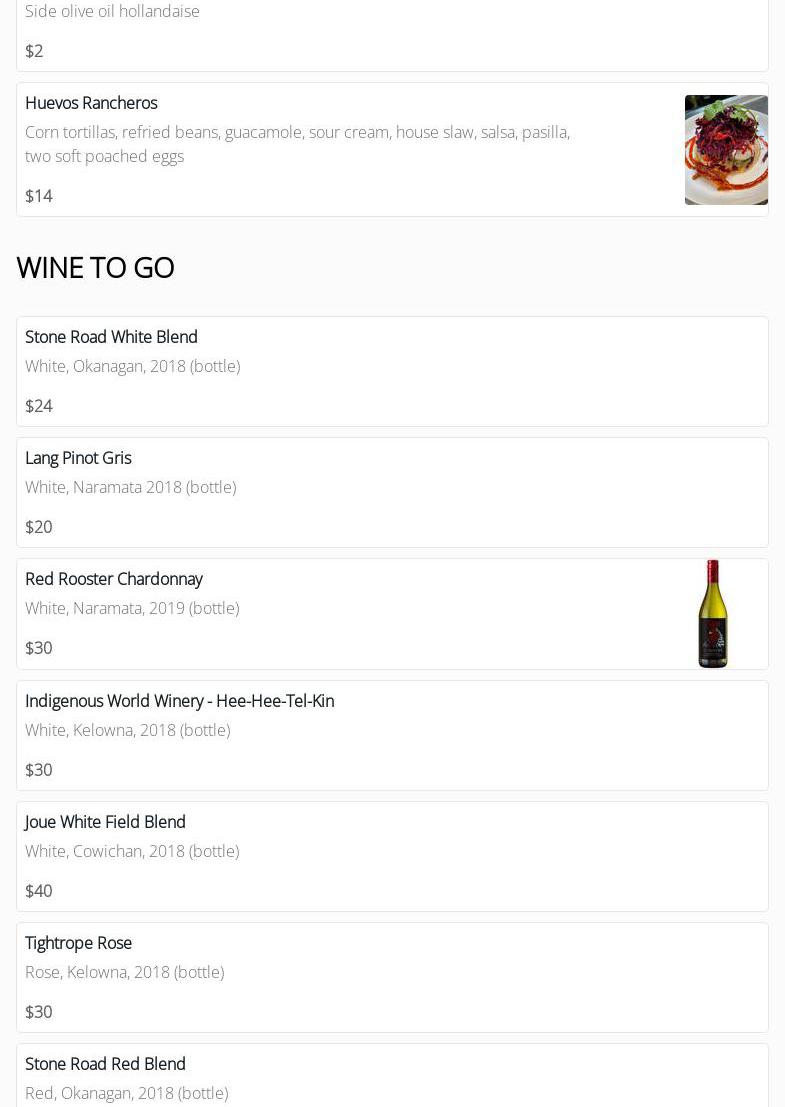Click the $20 Lang Pinot Gris price

38,527
